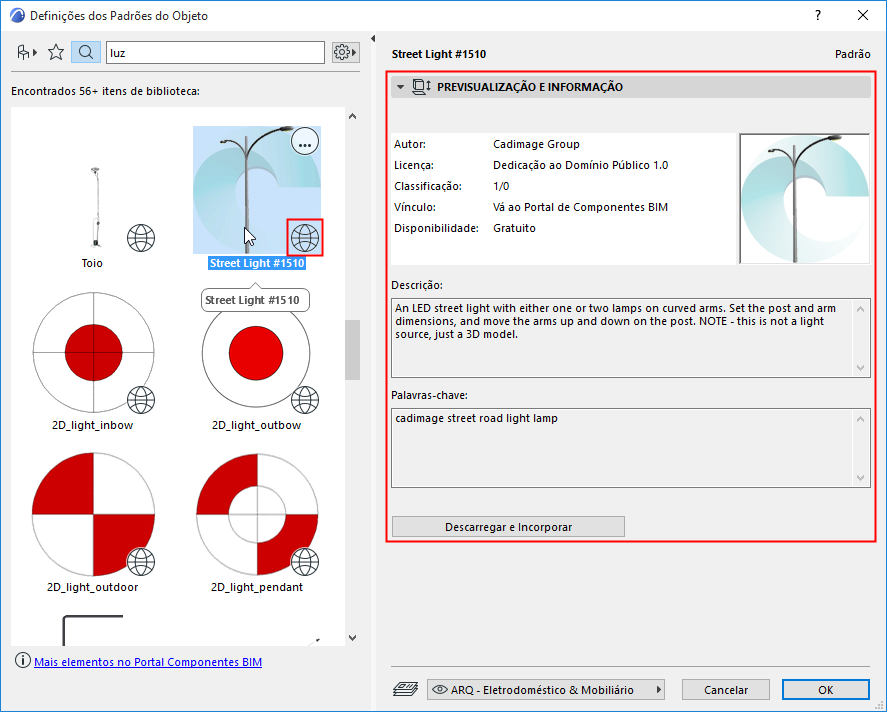The height and width of the screenshot is (712, 887).
Task: Click the globe icon next to Toio
Action: (x=141, y=238)
